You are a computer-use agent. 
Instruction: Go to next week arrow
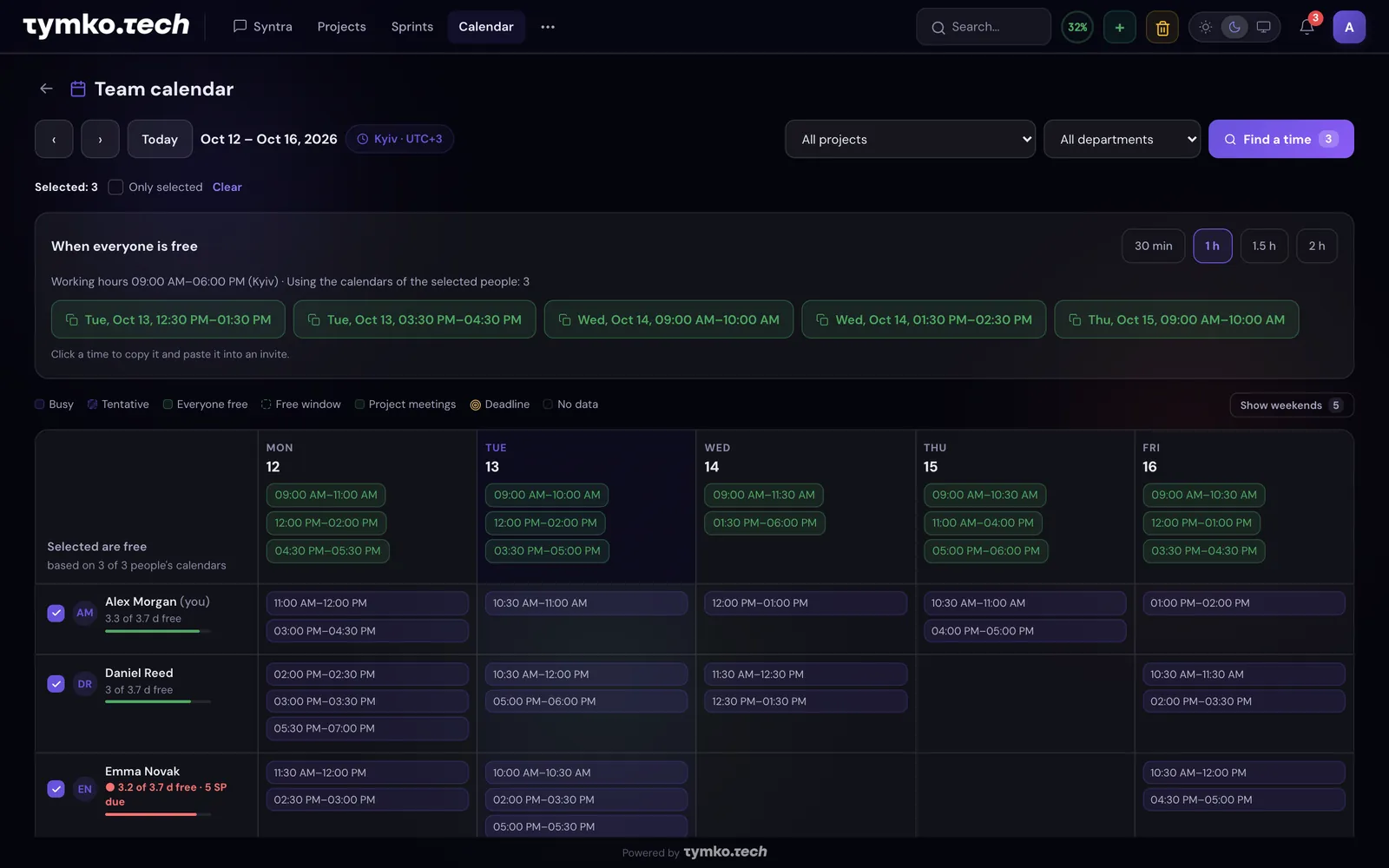coord(100,139)
